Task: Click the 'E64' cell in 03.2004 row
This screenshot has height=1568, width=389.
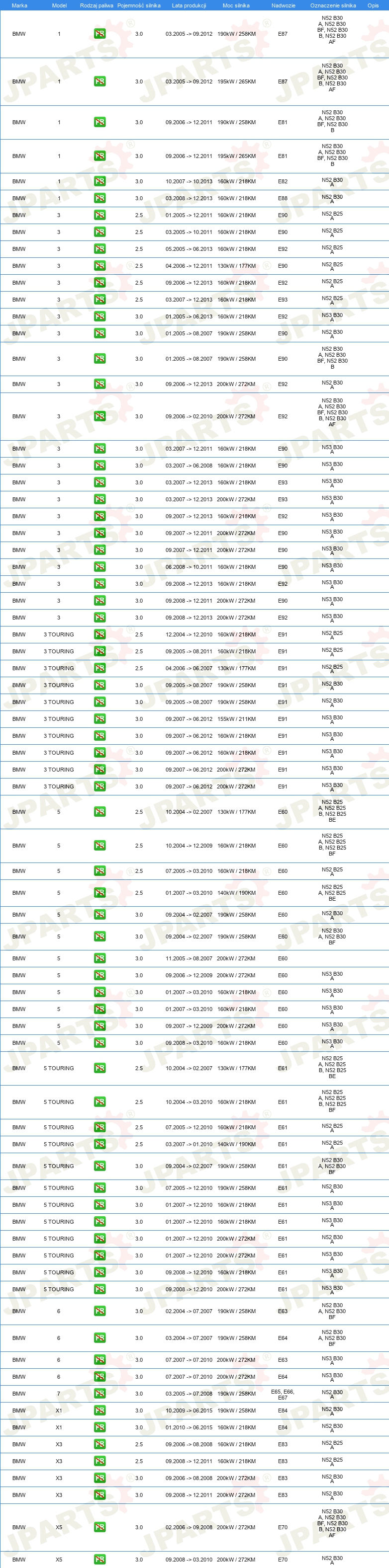Action: click(x=283, y=1338)
